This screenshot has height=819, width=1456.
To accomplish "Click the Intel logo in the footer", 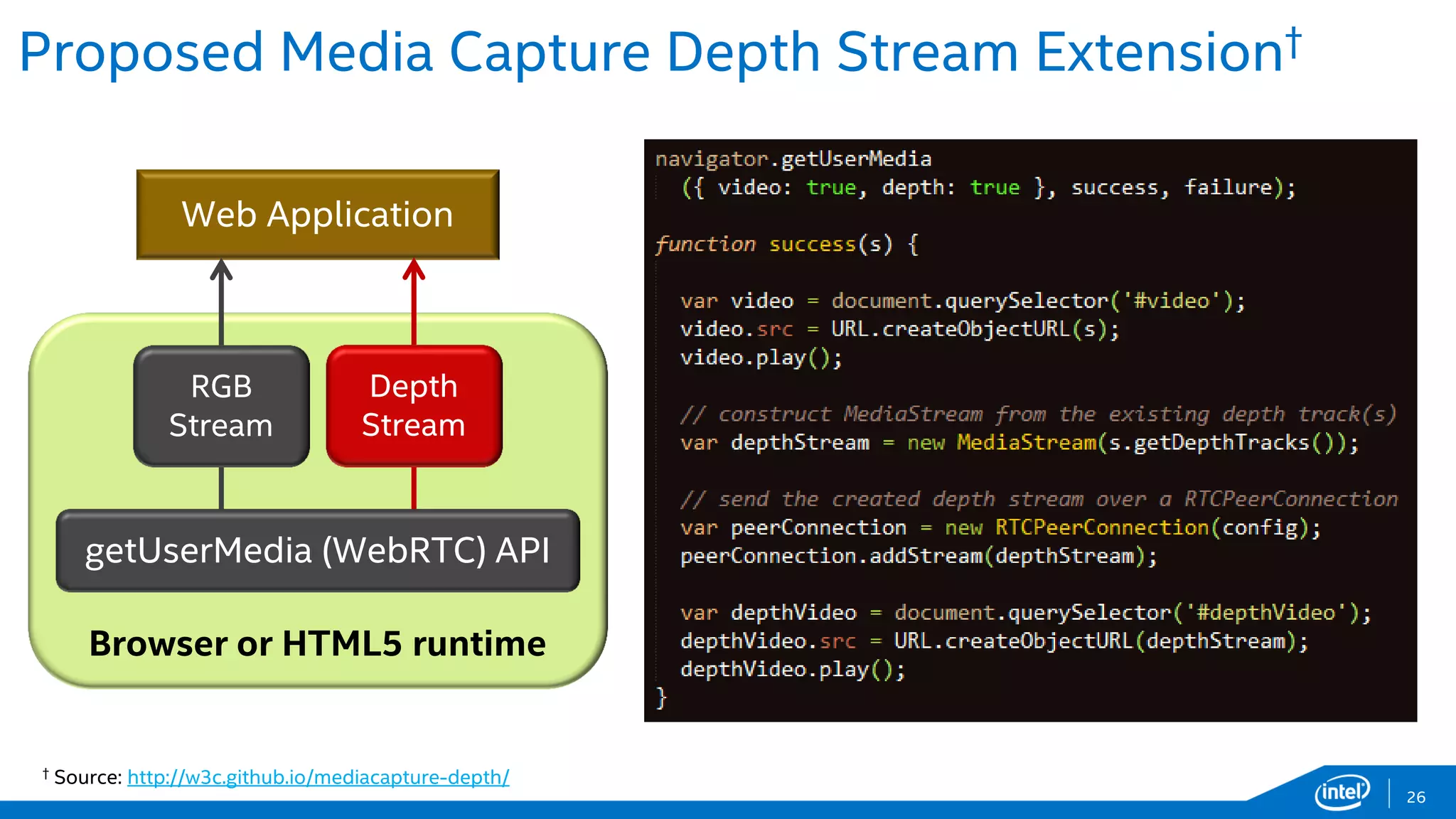I will click(x=1342, y=791).
